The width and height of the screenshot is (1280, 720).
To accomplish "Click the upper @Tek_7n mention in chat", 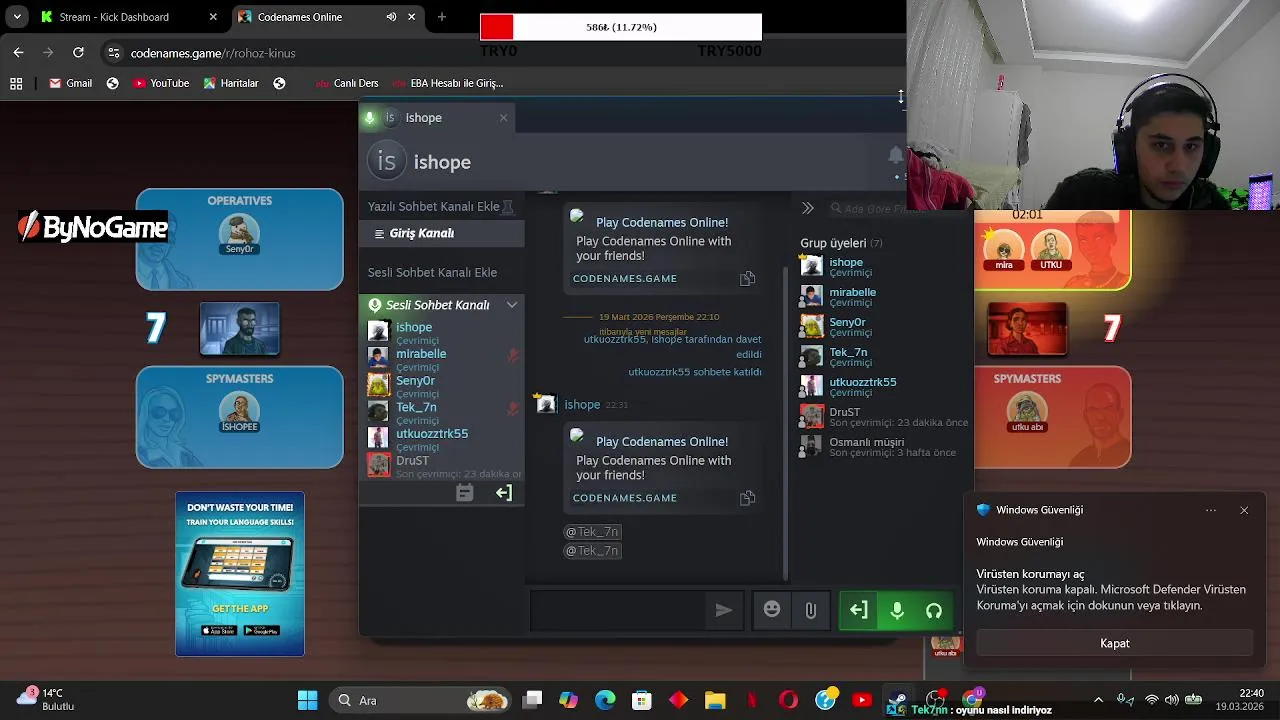I will click(592, 532).
